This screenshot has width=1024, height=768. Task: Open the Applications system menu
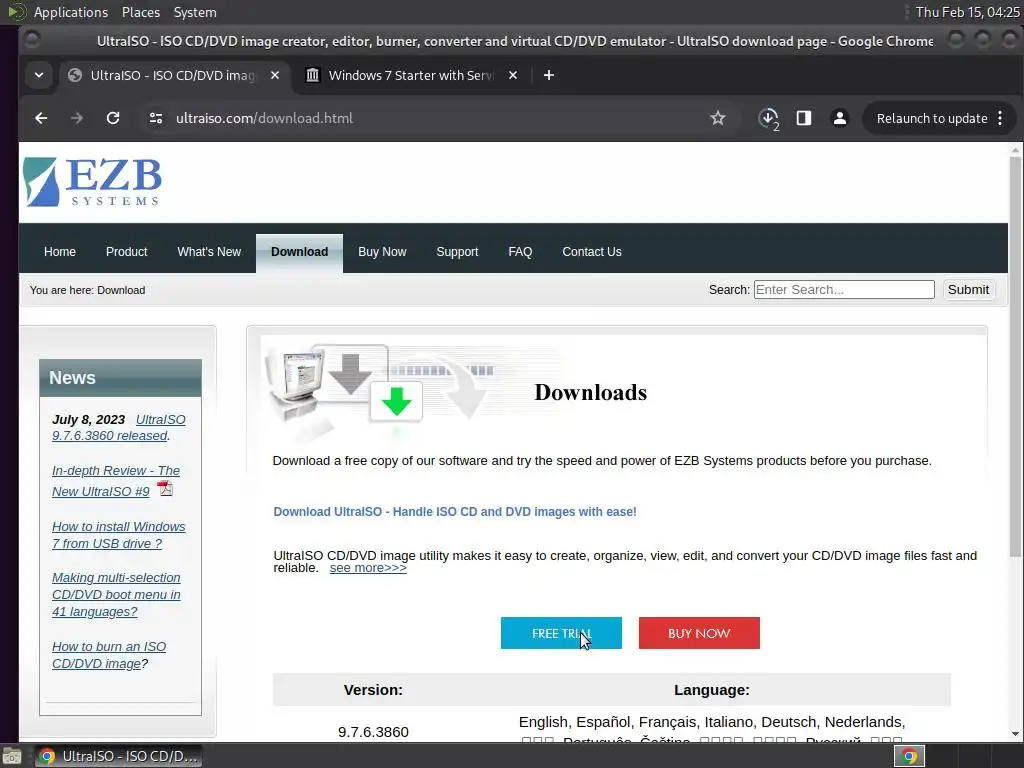click(71, 12)
